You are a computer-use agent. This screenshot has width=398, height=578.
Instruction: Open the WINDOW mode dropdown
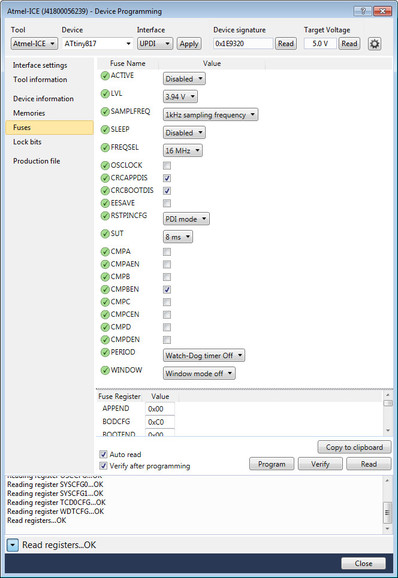[199, 373]
